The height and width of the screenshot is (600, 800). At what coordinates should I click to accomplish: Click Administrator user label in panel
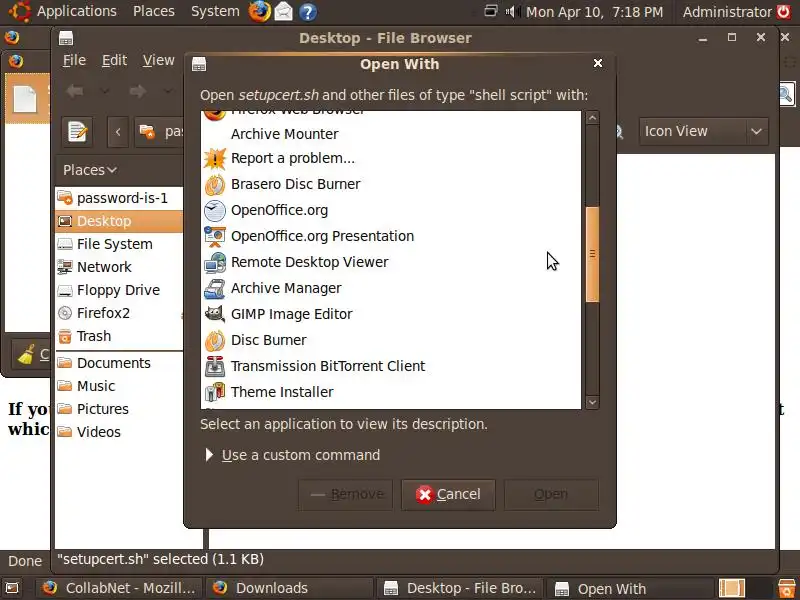coord(727,12)
